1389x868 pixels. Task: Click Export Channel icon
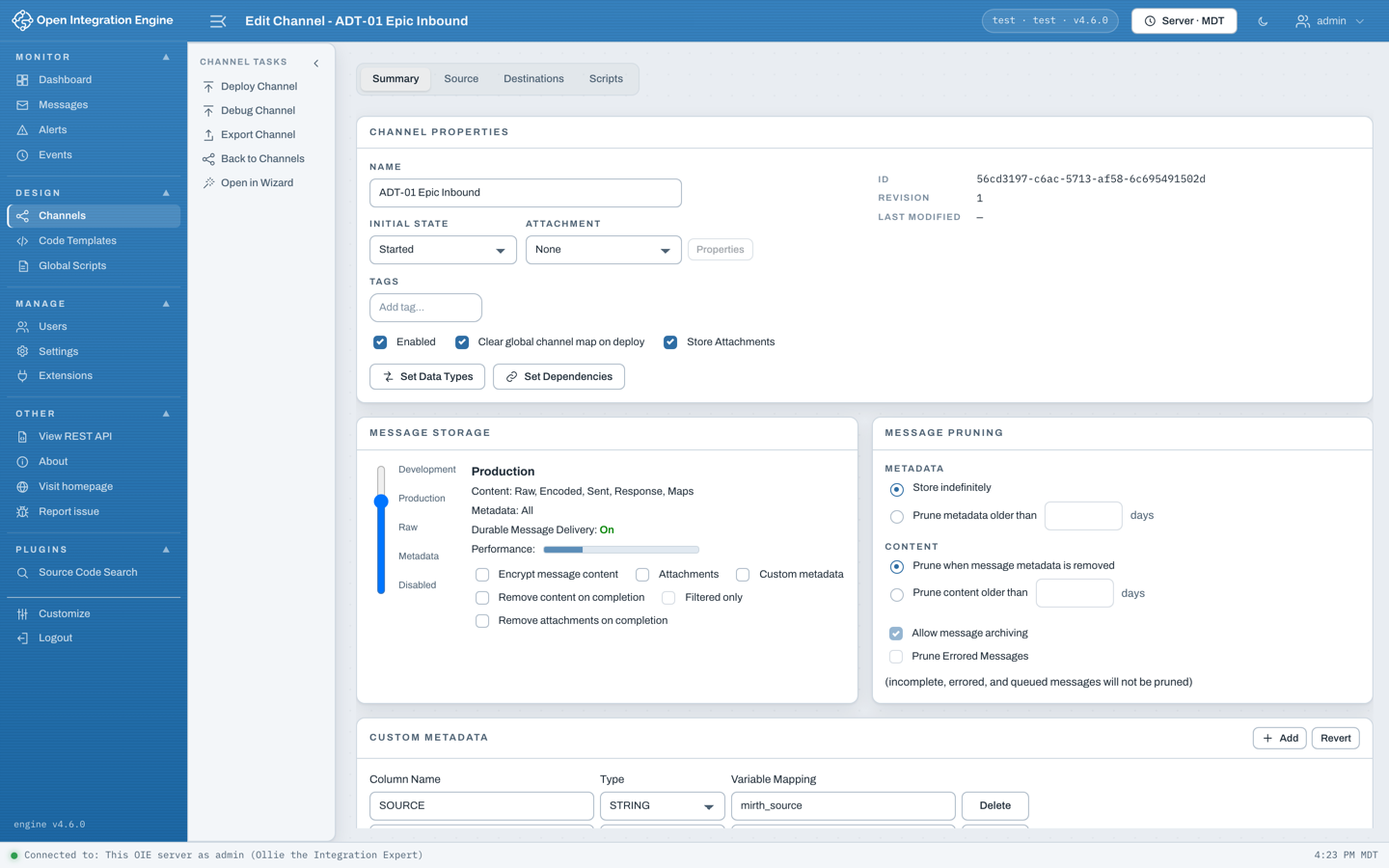[208, 135]
